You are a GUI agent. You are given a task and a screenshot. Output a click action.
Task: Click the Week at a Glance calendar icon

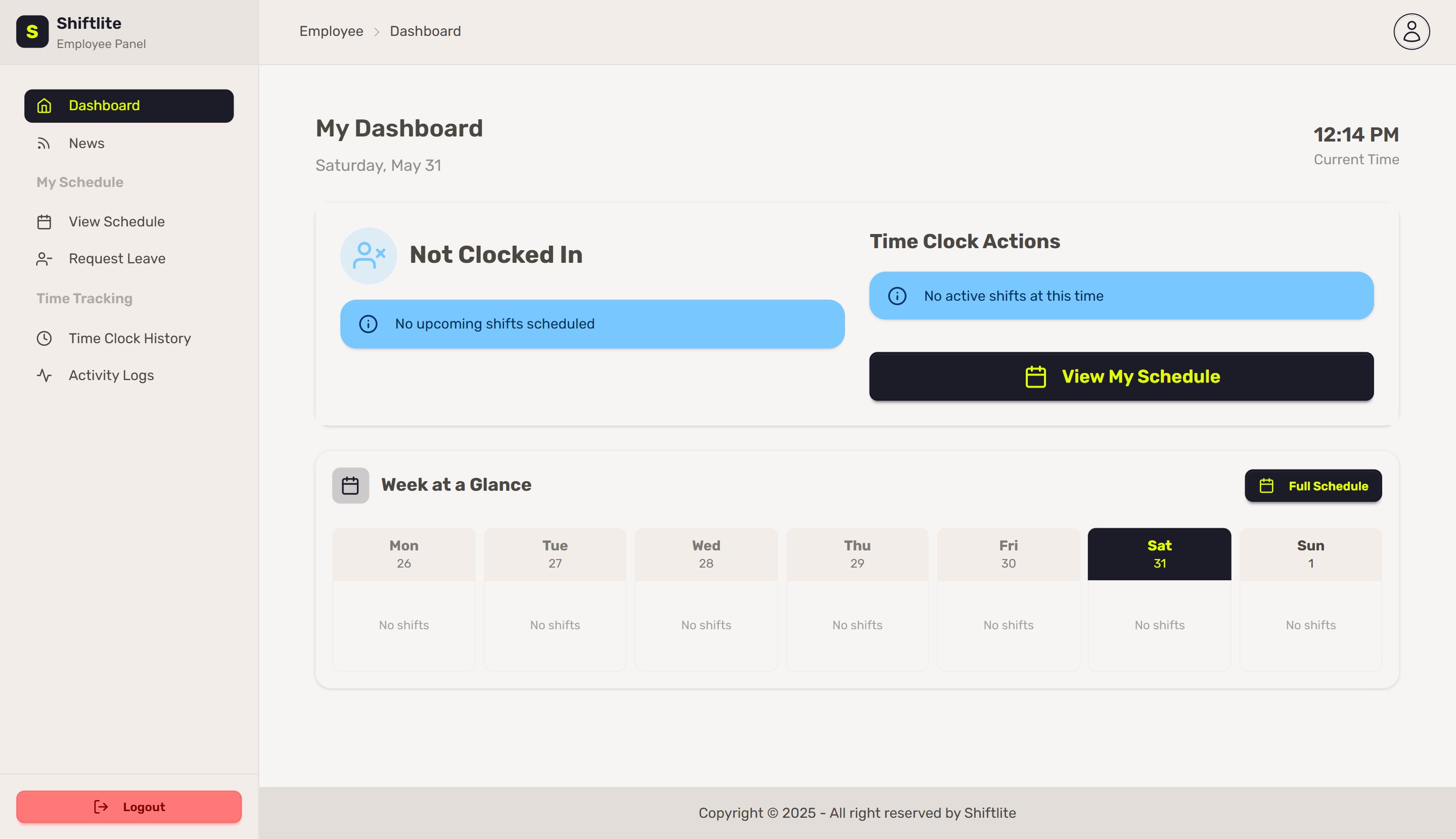(350, 485)
